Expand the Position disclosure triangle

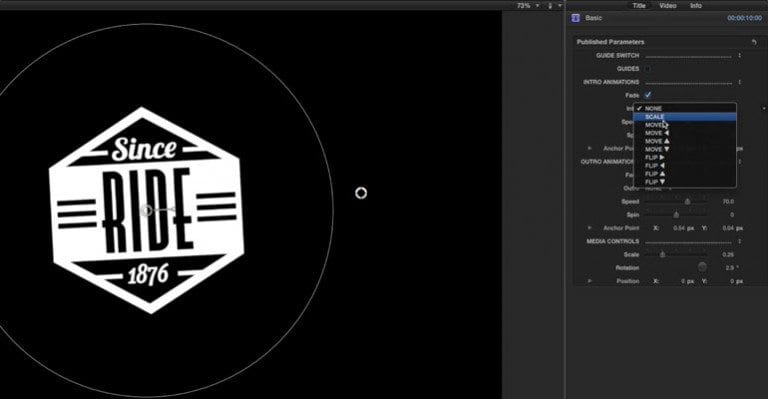(x=590, y=281)
